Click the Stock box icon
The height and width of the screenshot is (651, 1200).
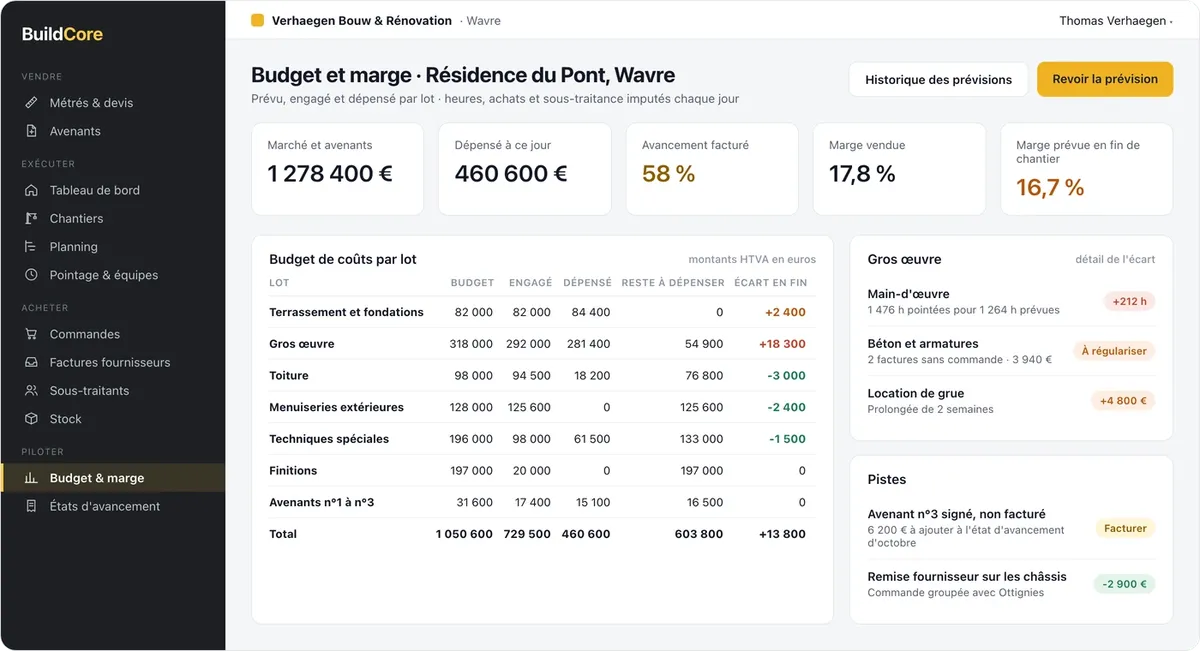(x=31, y=418)
